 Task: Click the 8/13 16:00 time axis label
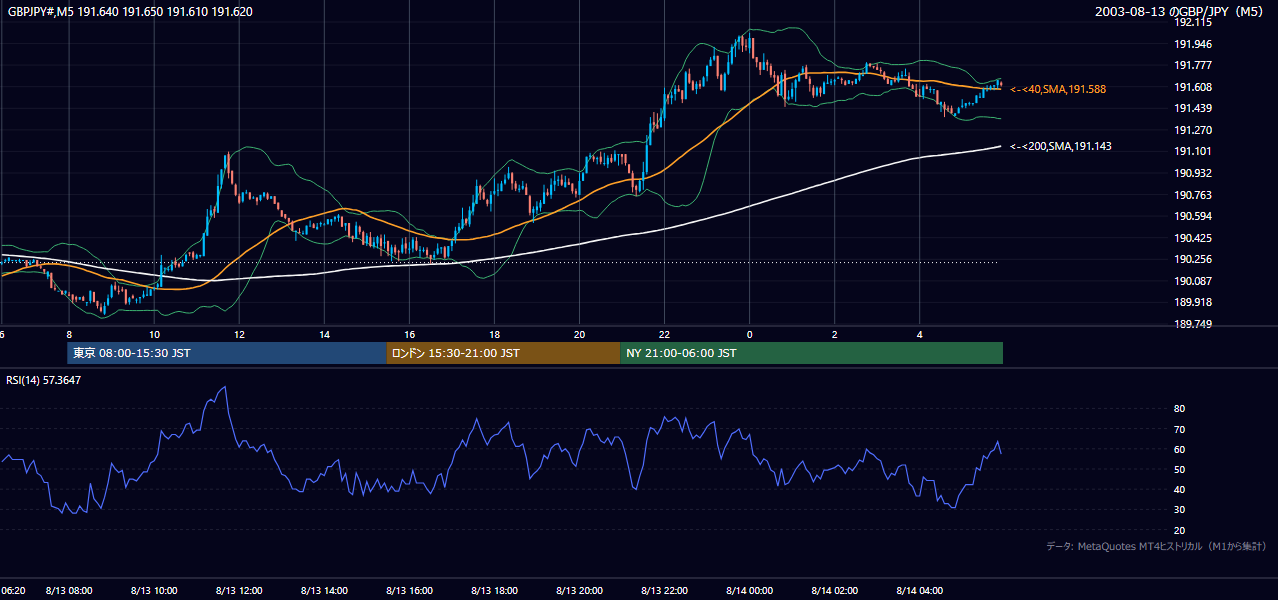(409, 591)
